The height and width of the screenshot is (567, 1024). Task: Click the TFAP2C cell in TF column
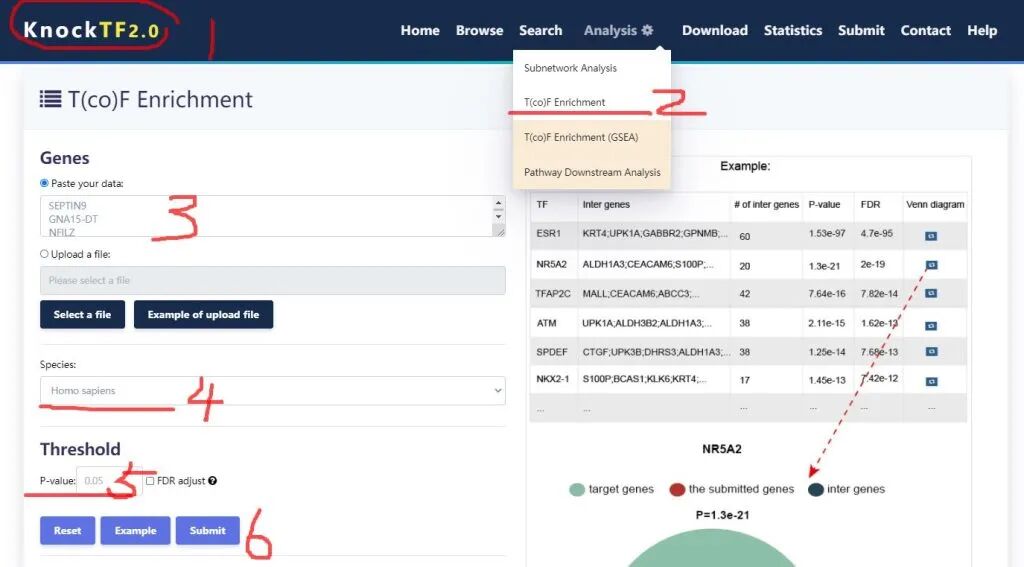tap(552, 293)
